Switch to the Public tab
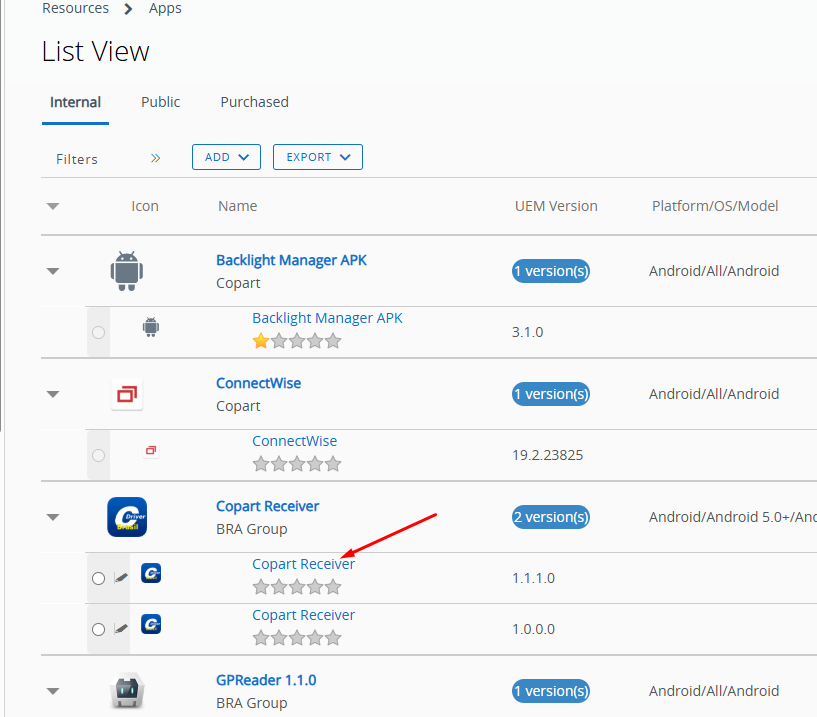817x717 pixels. pyautogui.click(x=160, y=102)
